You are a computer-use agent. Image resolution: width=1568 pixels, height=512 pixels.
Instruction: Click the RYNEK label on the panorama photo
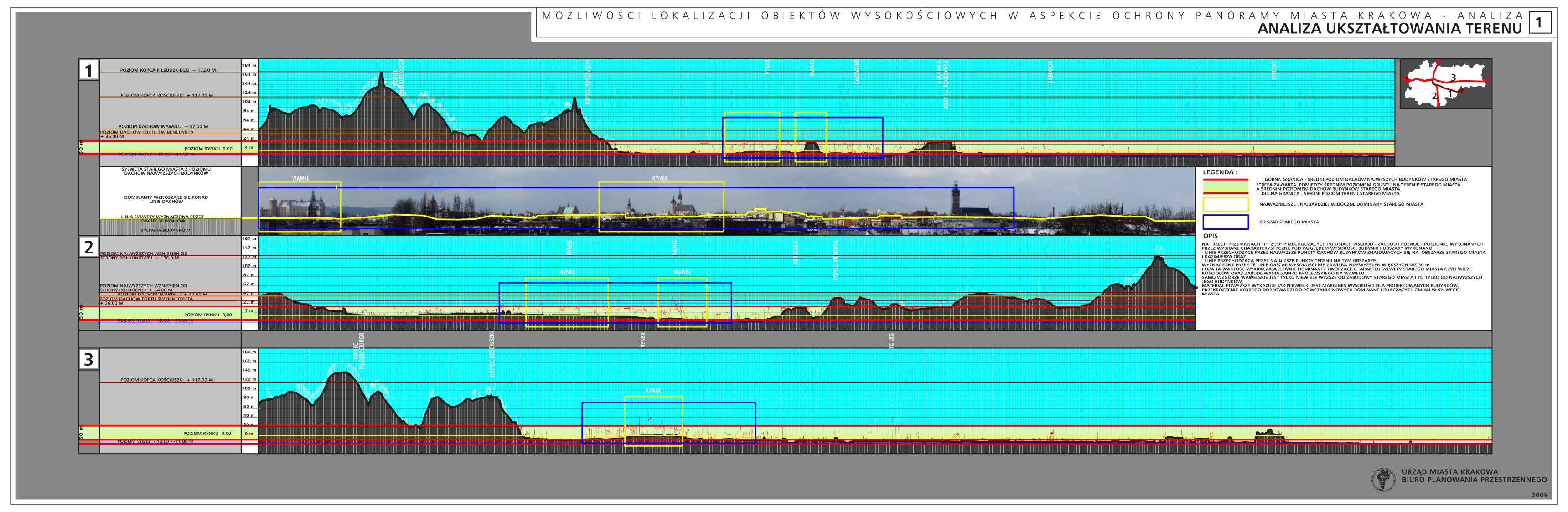[x=660, y=178]
